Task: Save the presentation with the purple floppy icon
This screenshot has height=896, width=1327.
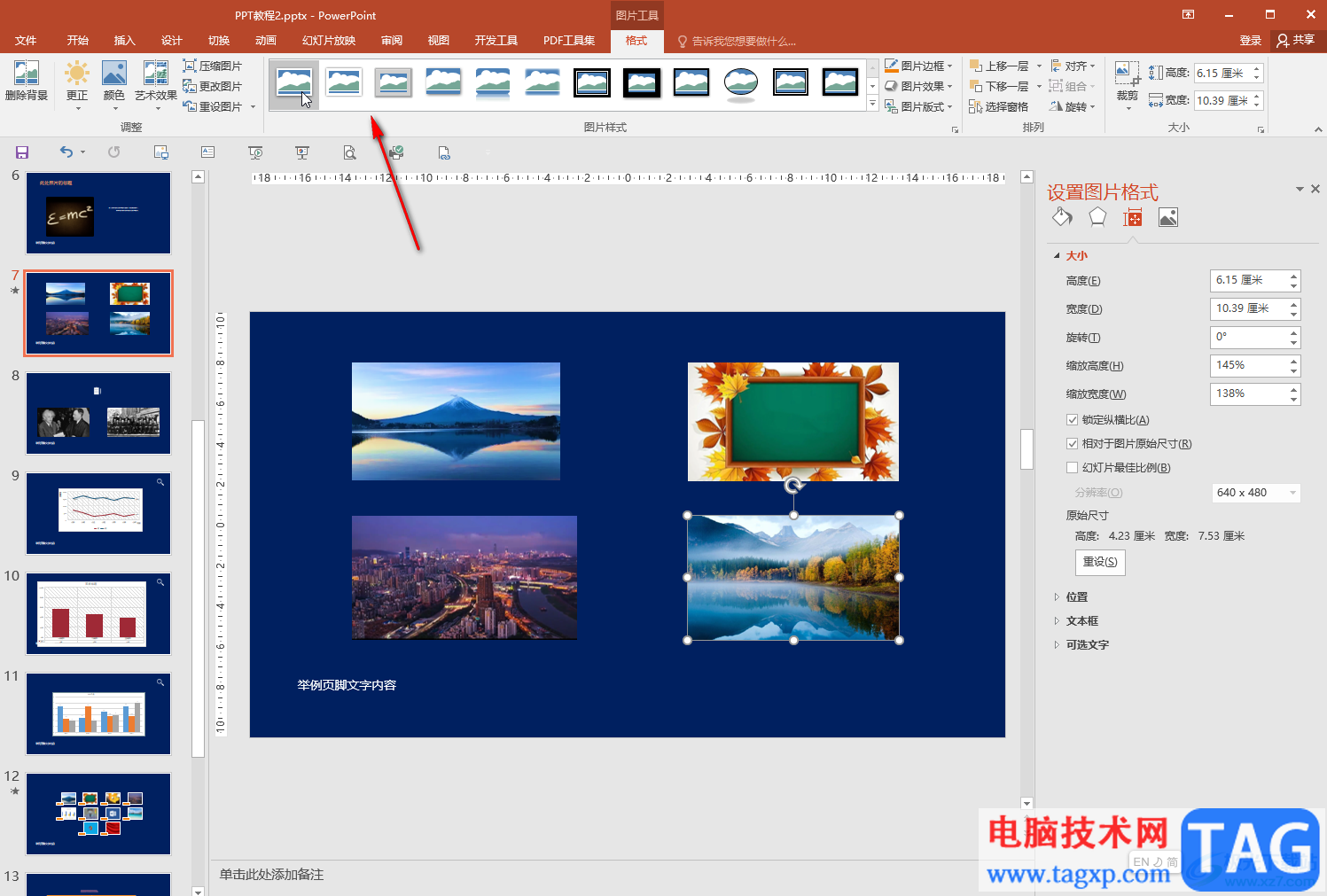Action: click(x=22, y=152)
